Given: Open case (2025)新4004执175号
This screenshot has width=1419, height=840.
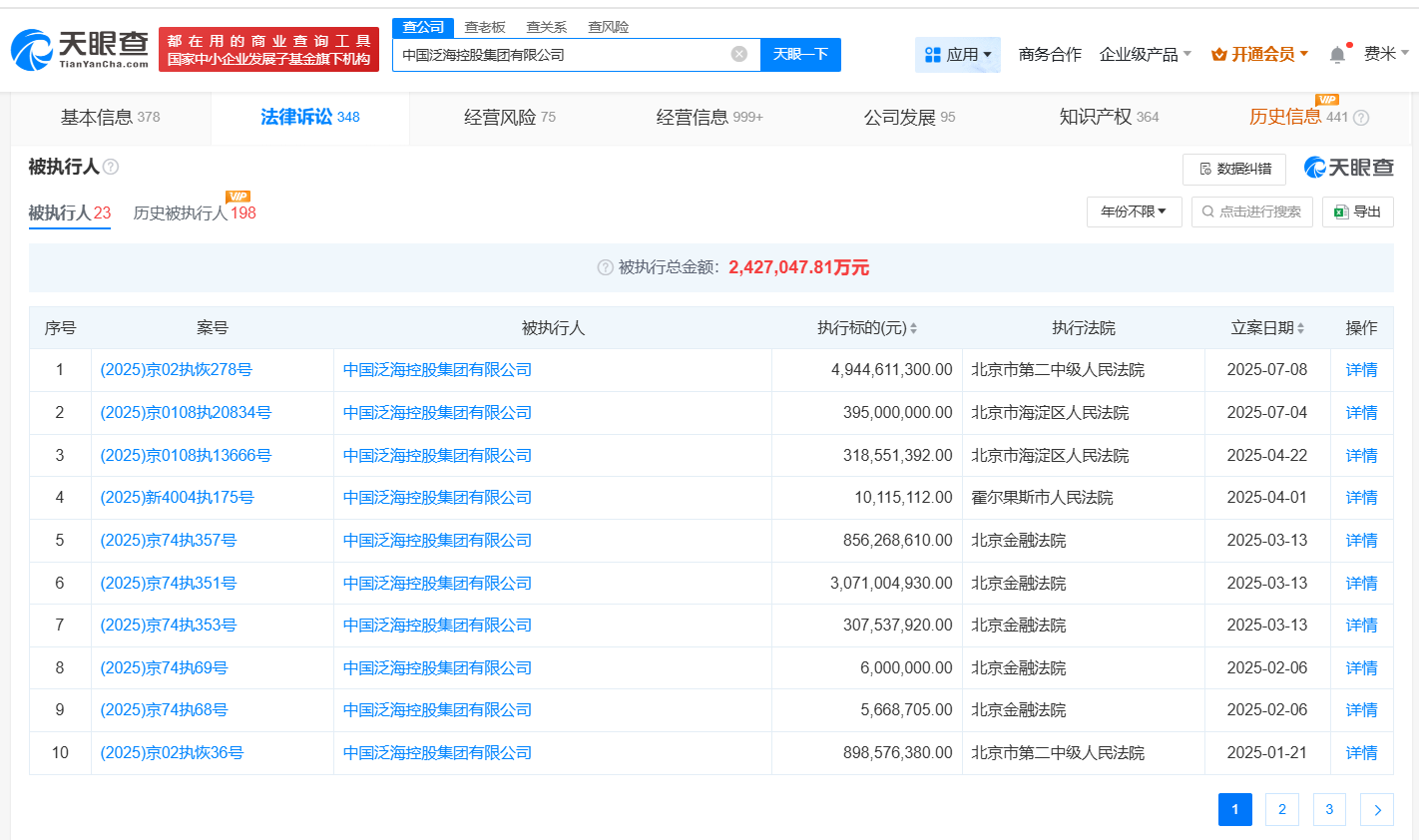Looking at the screenshot, I should coord(177,498).
